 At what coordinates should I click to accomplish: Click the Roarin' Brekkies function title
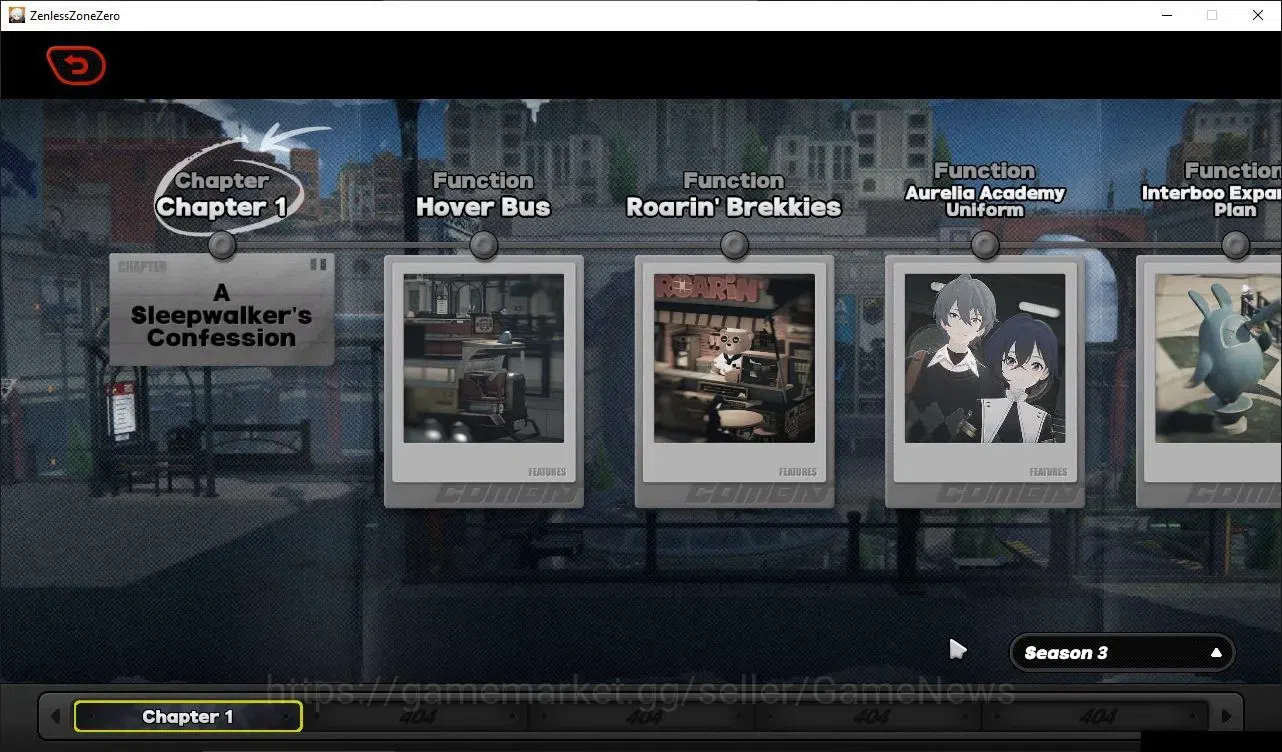point(734,207)
